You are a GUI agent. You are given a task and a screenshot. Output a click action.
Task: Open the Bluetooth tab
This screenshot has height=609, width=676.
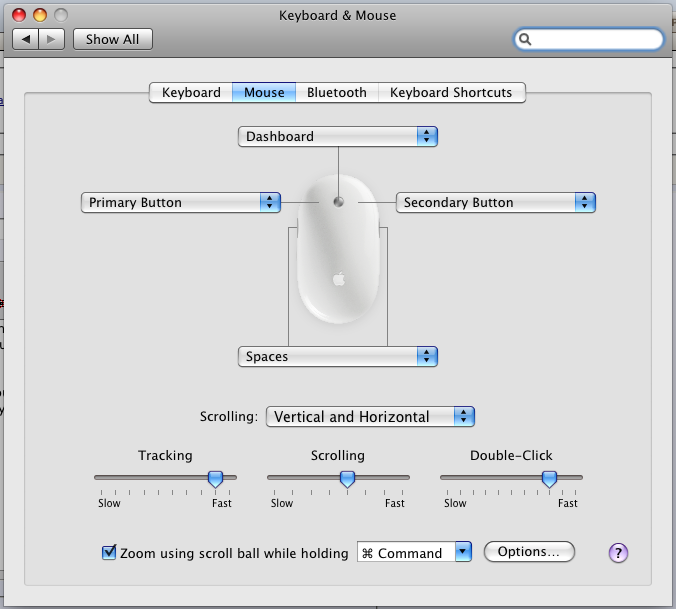[337, 92]
